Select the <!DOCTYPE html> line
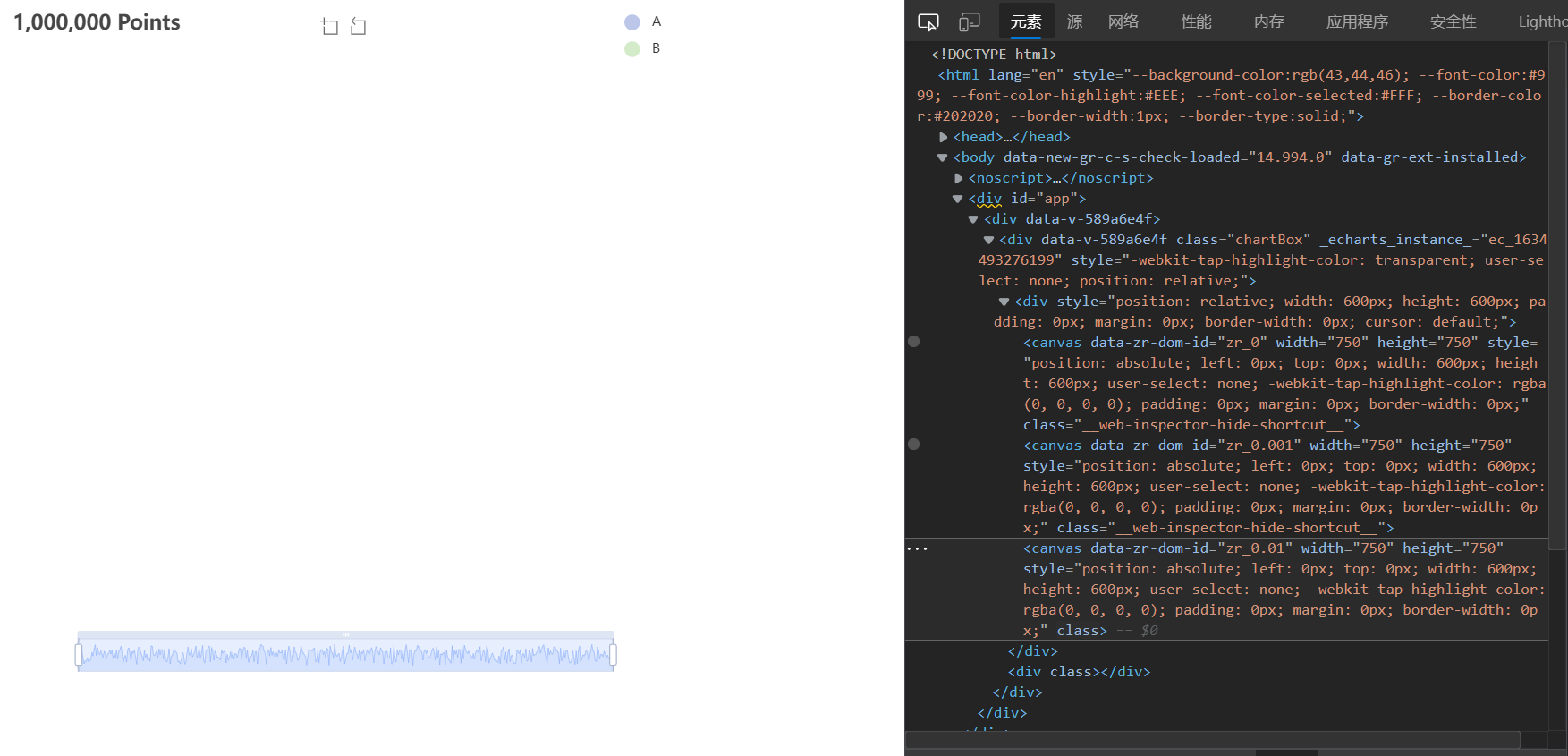1568x756 pixels. [x=994, y=55]
